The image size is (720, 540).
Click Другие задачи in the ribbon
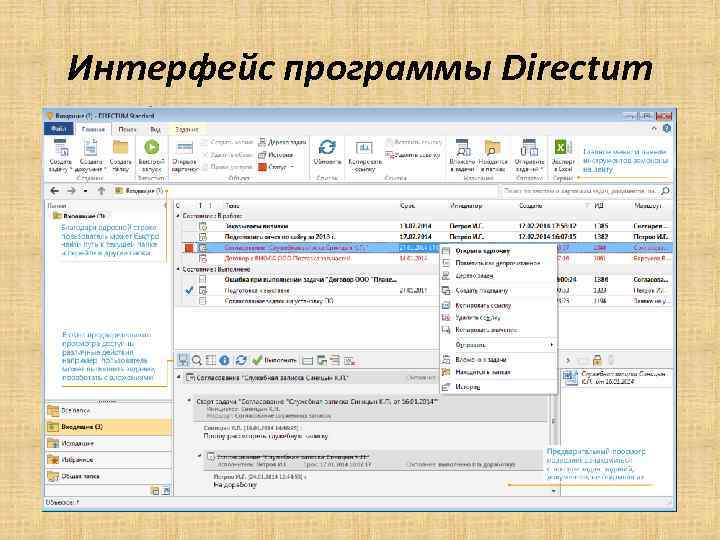click(x=282, y=142)
